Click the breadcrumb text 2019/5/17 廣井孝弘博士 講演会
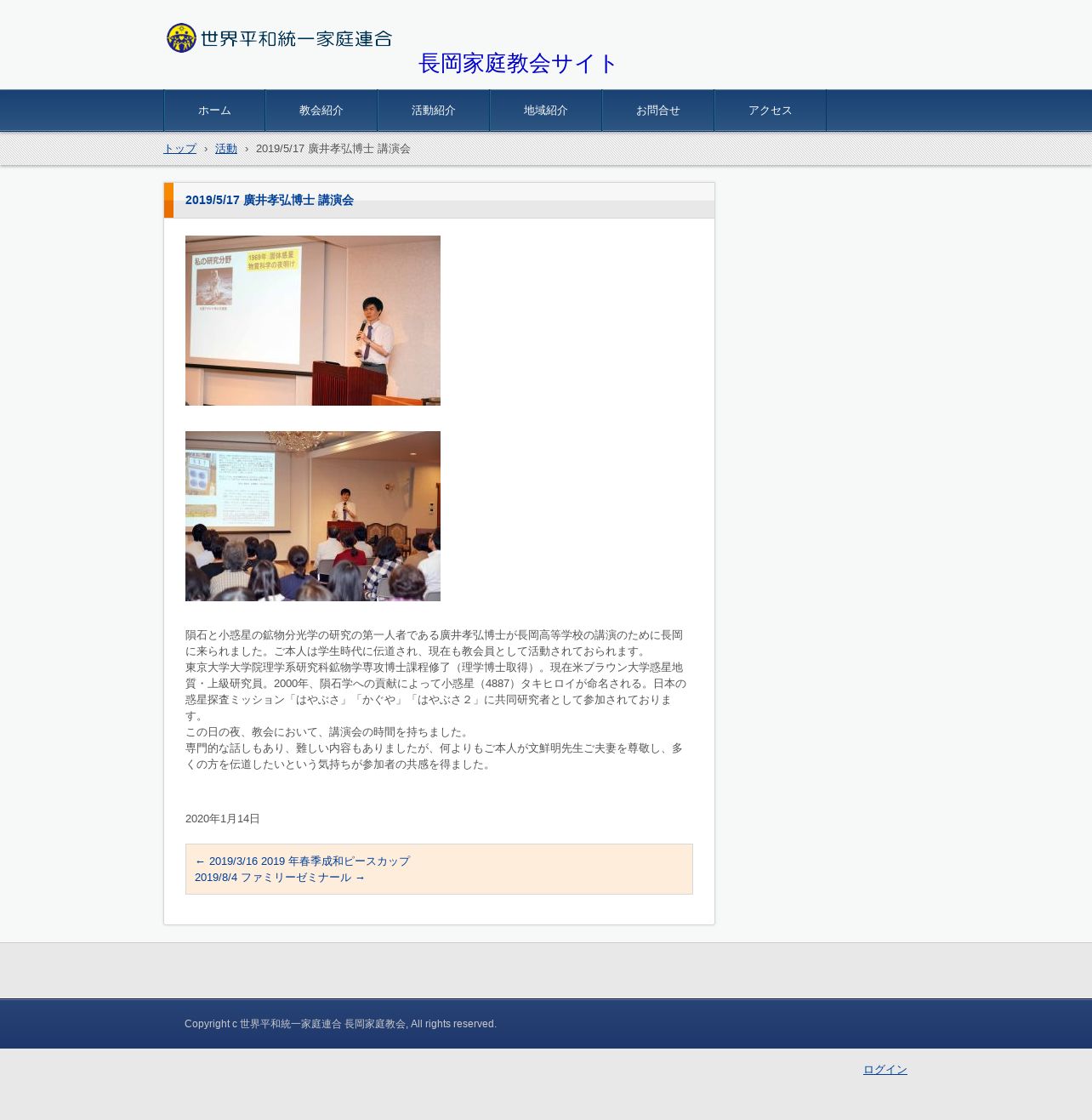Viewport: 1092px width, 1120px height. (x=333, y=149)
